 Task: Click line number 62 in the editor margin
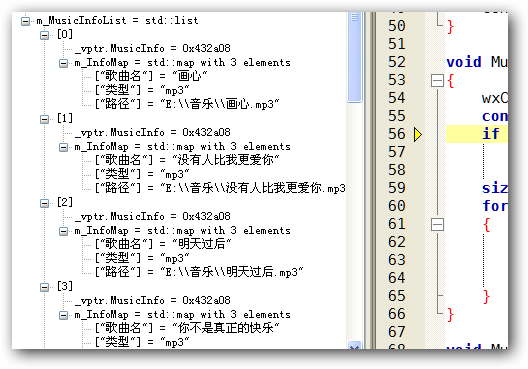[397, 242]
